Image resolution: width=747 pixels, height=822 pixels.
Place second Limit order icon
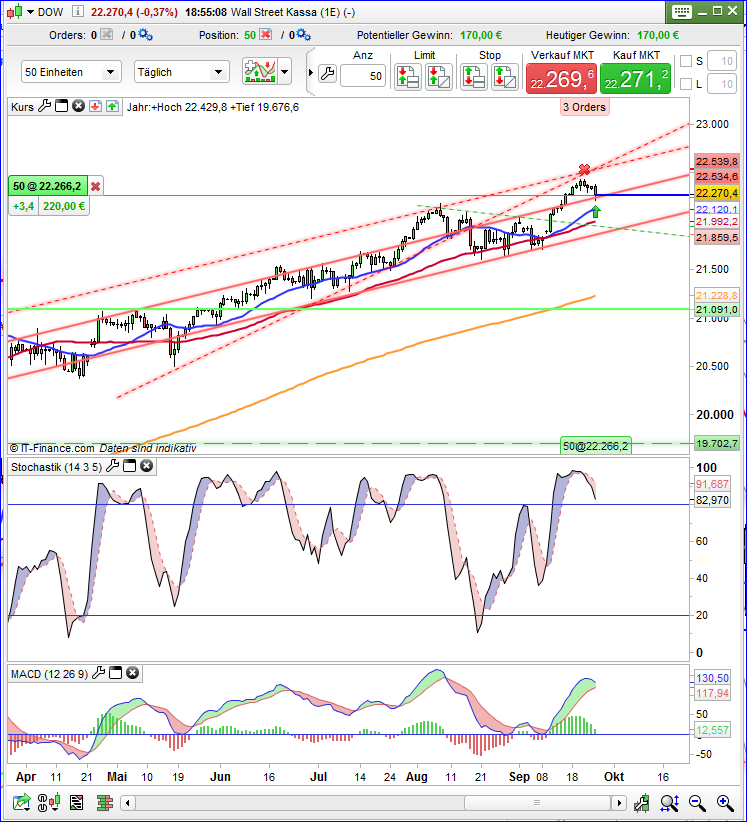(439, 77)
